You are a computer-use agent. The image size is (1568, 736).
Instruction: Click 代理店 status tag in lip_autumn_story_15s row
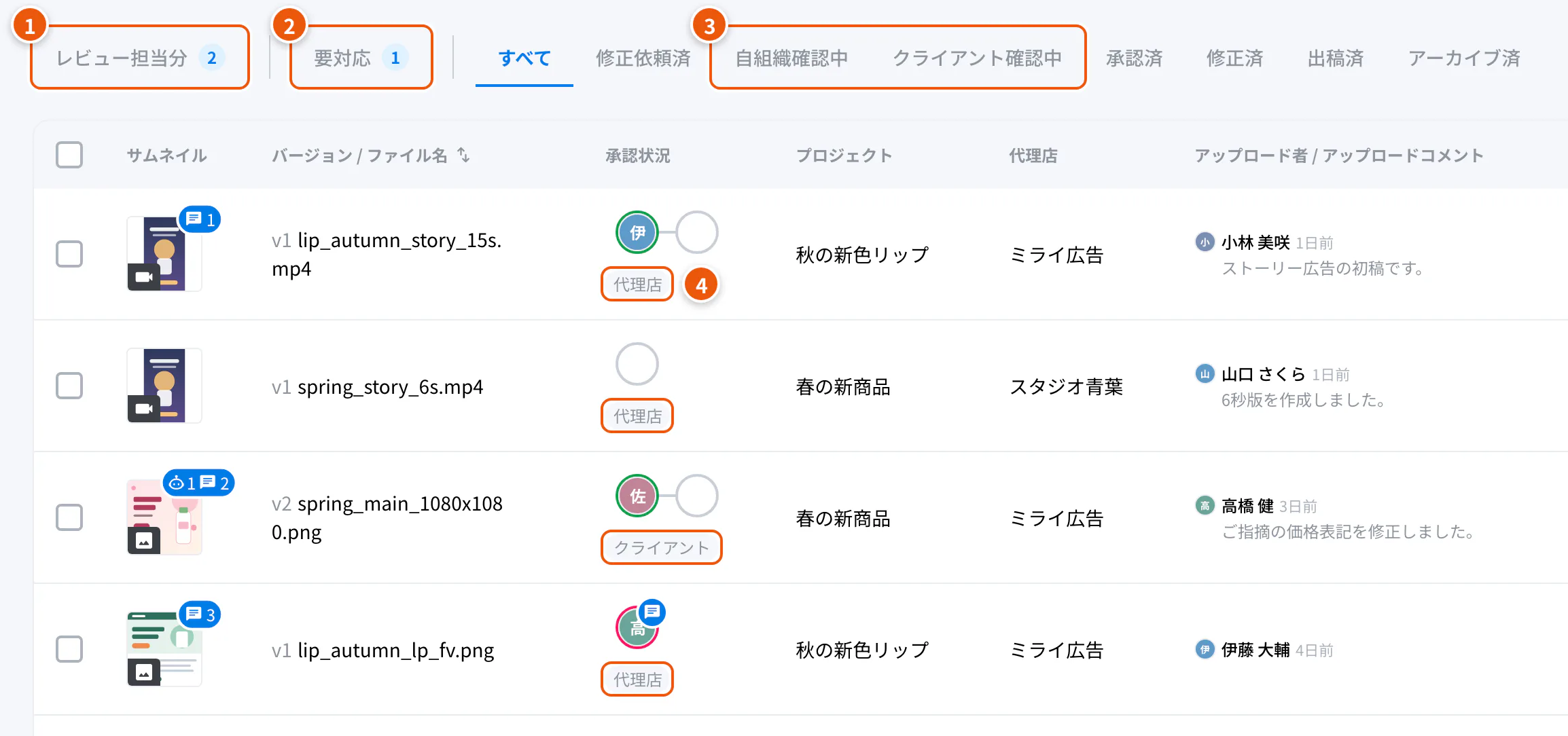click(637, 284)
